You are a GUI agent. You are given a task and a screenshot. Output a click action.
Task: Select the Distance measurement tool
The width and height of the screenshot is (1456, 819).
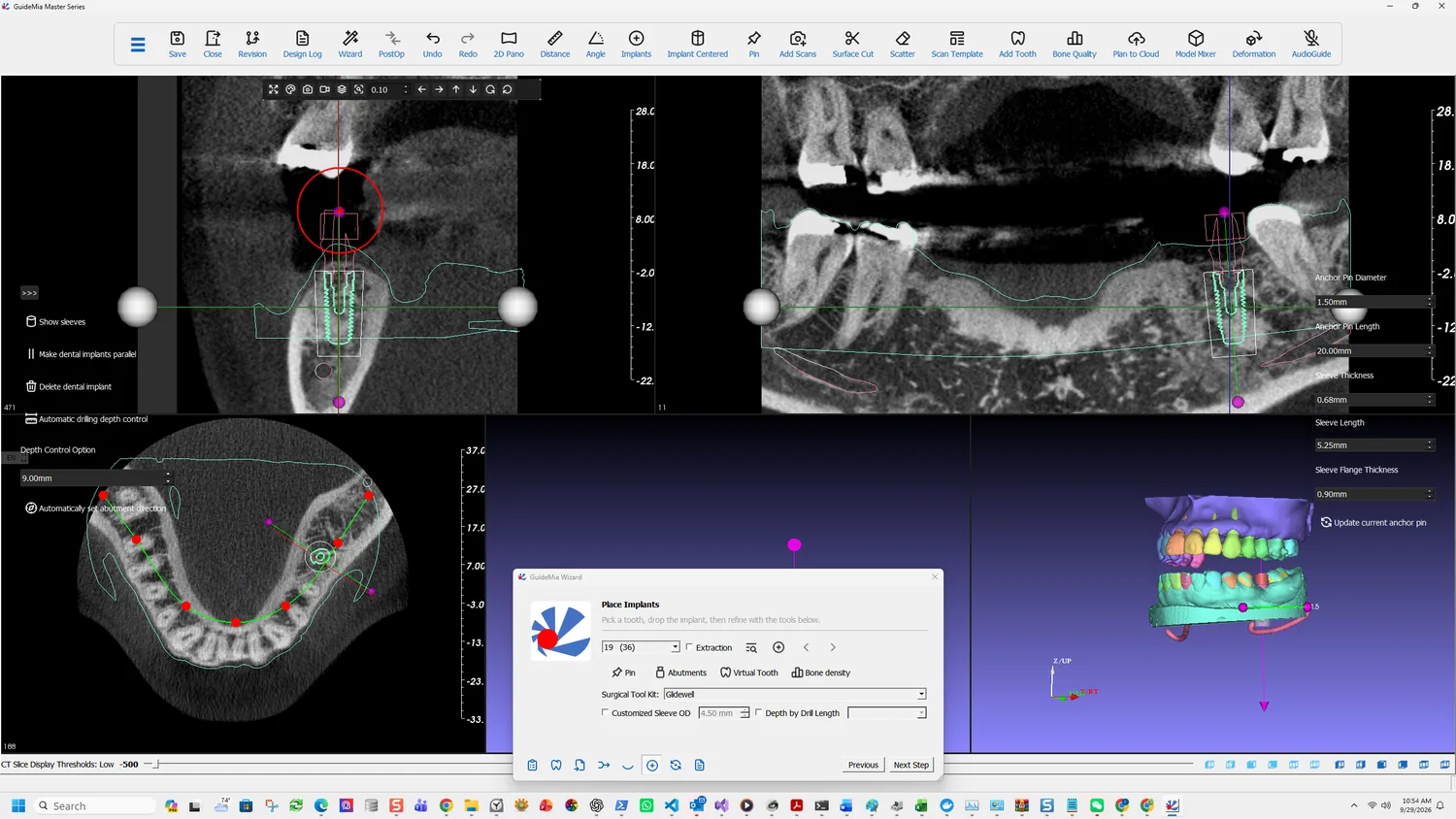click(x=555, y=44)
